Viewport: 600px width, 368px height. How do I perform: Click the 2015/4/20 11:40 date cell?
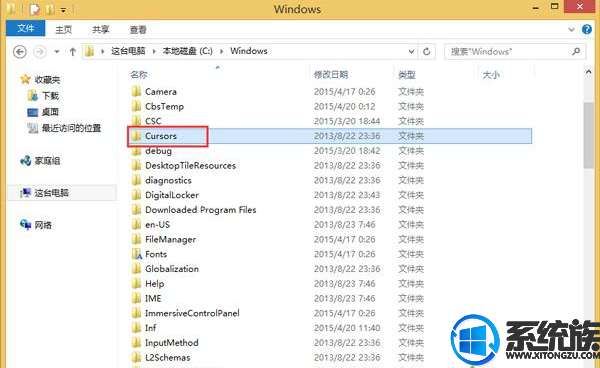point(347,328)
